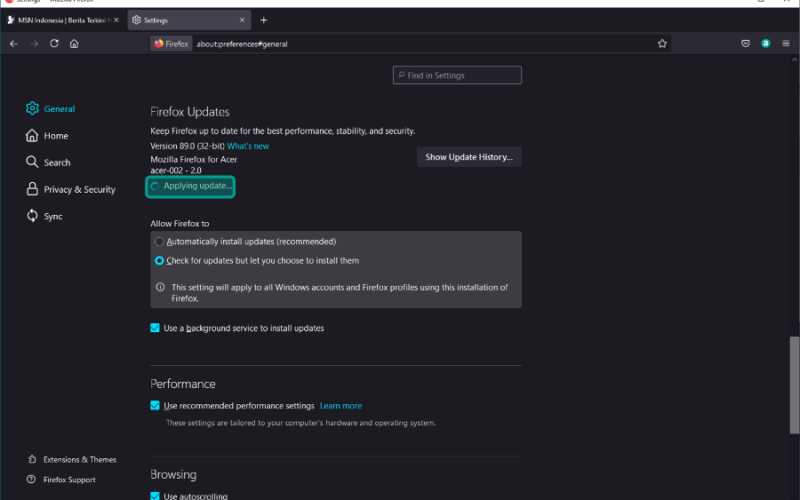Viewport: 800px width, 500px height.
Task: Toggle Use recommended performance settings checkbox
Action: (x=155, y=406)
